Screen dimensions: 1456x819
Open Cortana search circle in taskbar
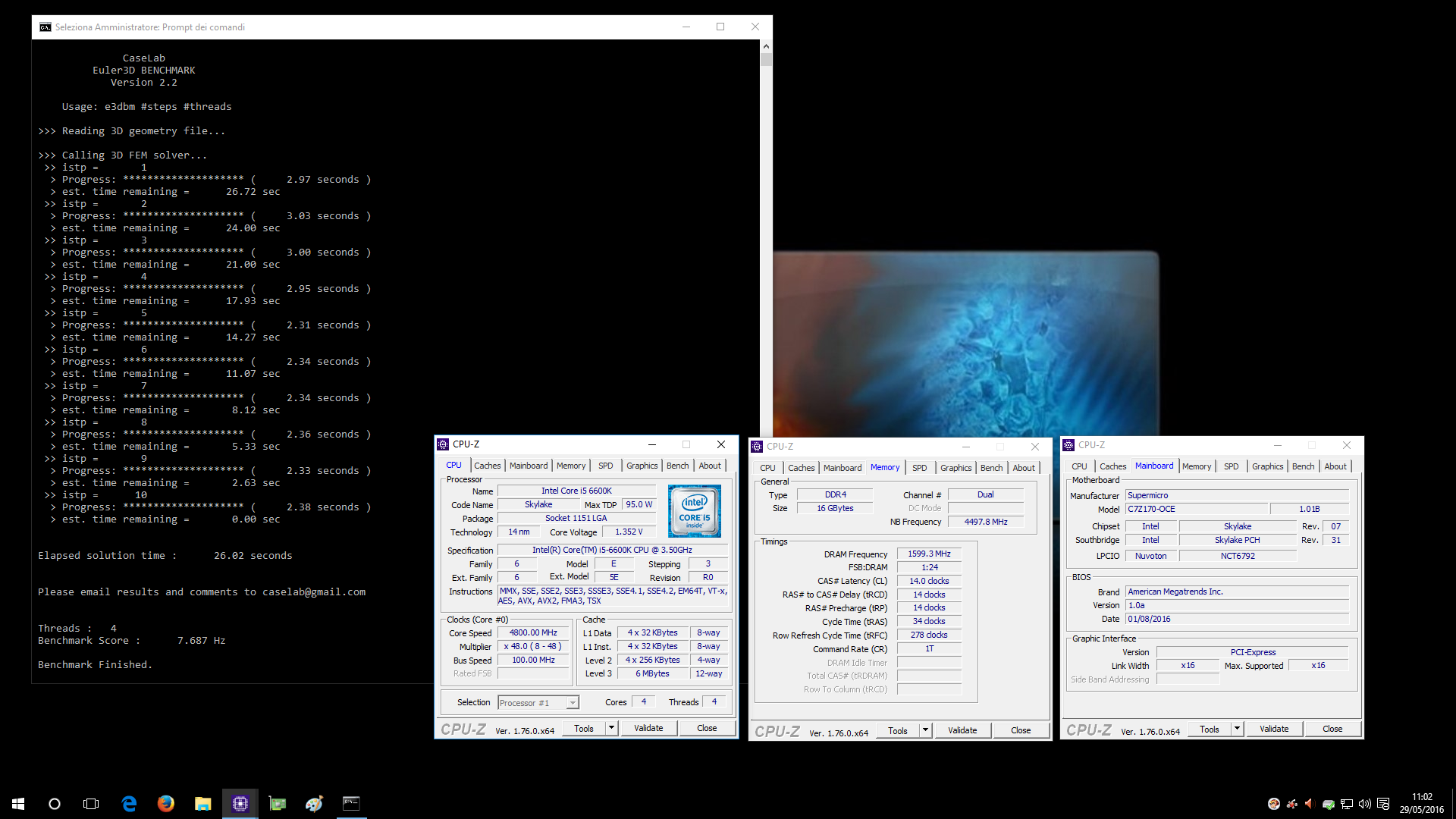coord(55,804)
